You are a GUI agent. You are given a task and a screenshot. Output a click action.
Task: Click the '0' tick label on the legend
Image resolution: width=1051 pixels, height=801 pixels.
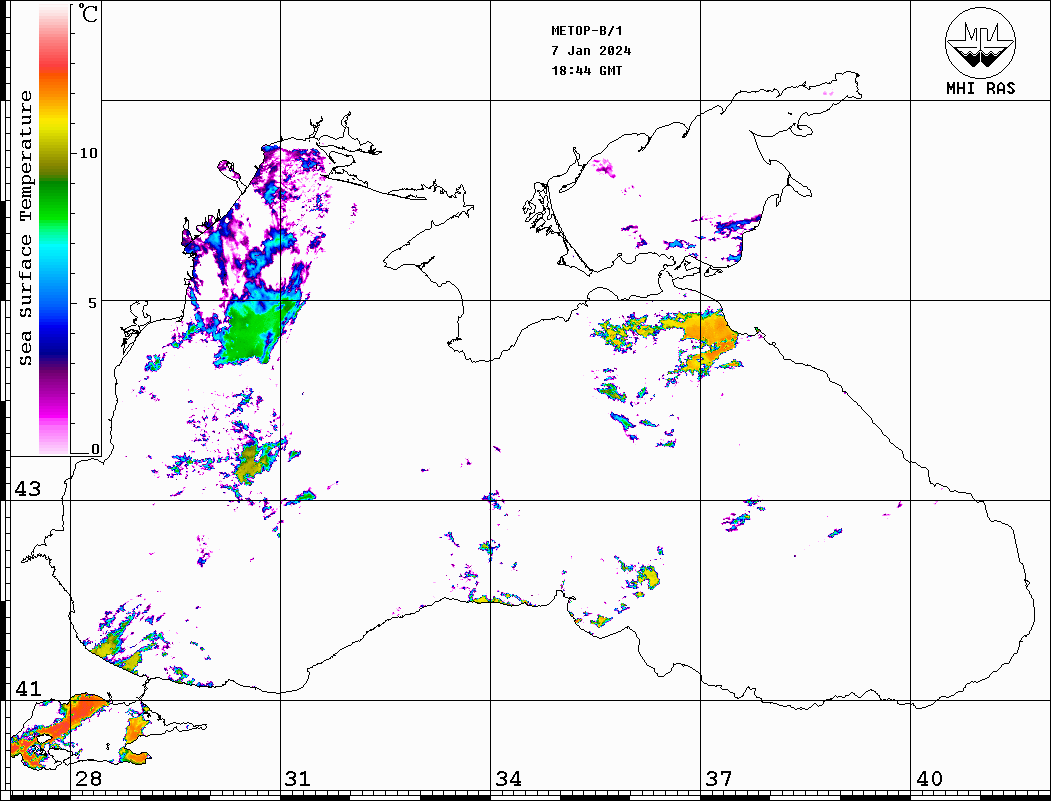pos(95,449)
